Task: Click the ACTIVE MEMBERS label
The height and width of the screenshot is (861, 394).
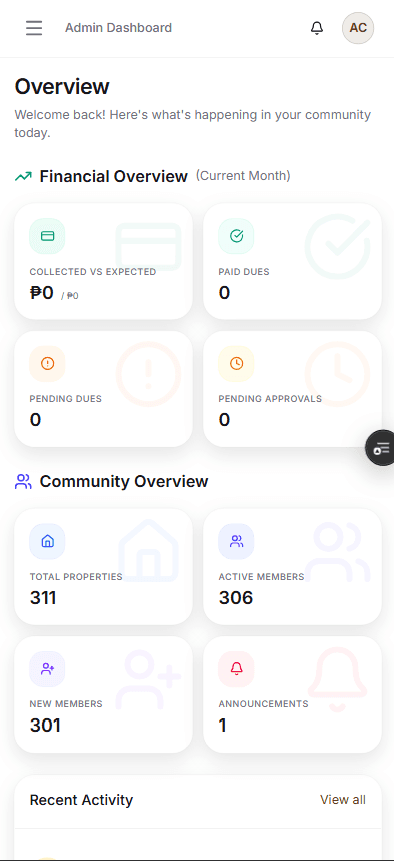Action: [x=261, y=577]
